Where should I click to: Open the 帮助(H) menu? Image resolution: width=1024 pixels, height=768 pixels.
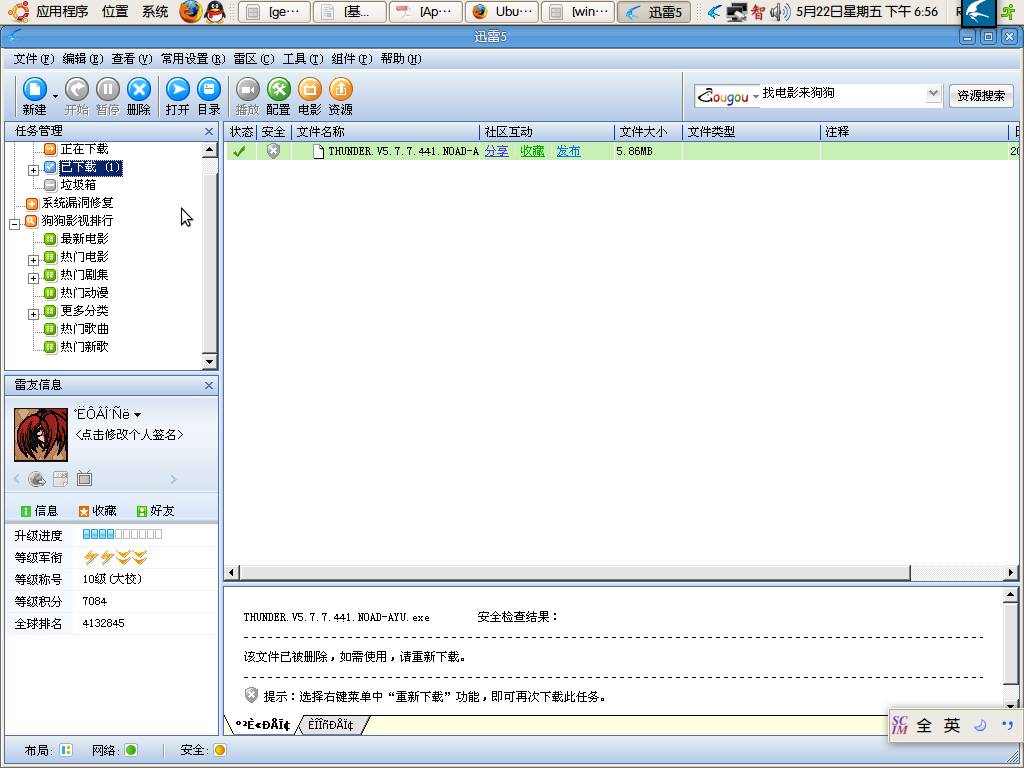pyautogui.click(x=400, y=59)
